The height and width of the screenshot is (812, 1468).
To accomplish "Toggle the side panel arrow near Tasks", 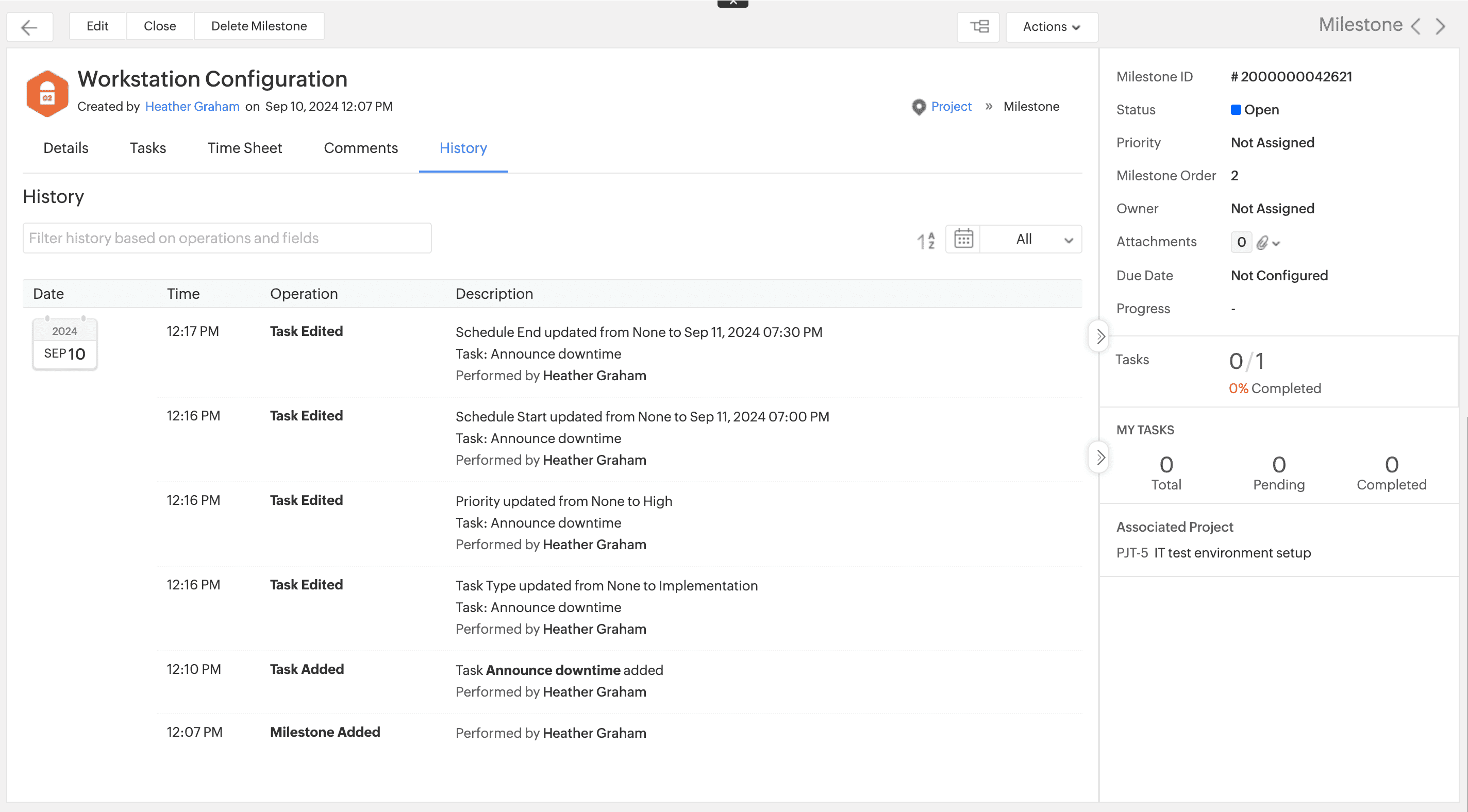I will [x=1100, y=336].
